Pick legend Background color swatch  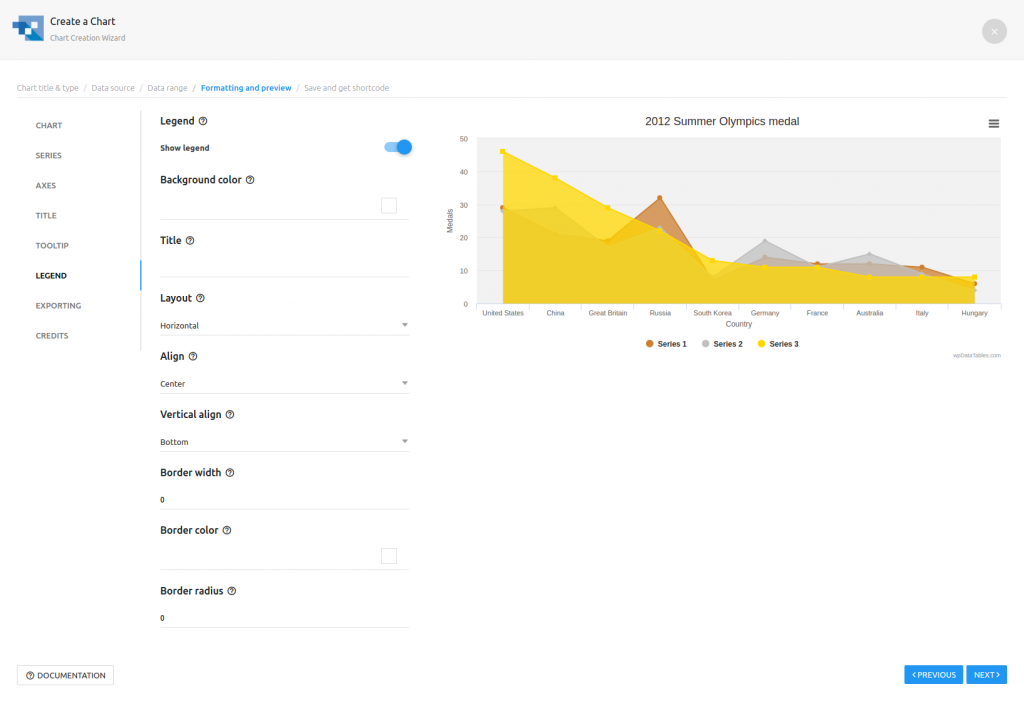click(389, 206)
